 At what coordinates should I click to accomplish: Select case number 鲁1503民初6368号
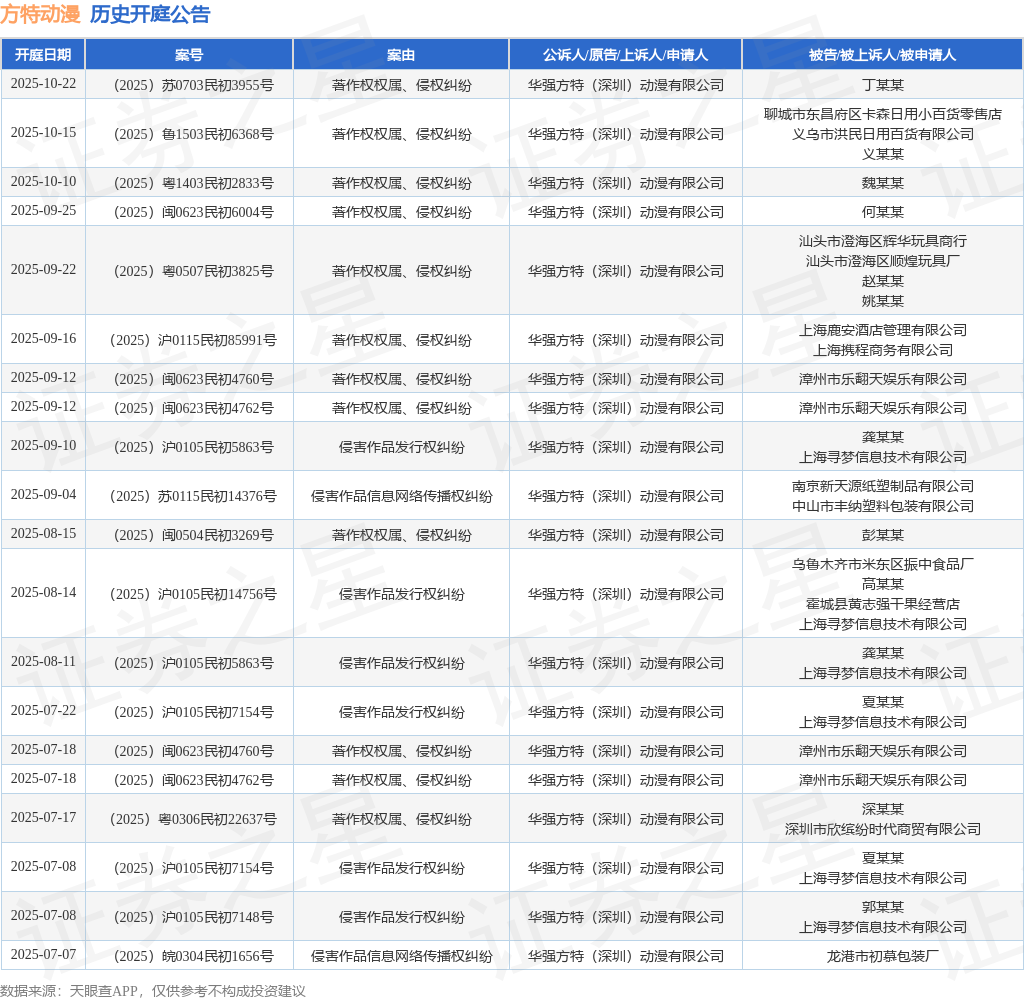[x=193, y=134]
